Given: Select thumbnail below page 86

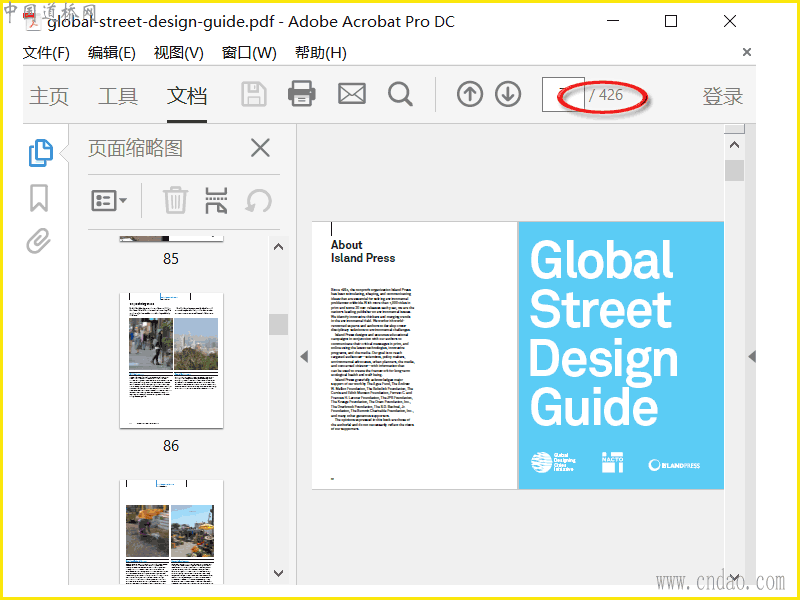Looking at the screenshot, I should click(x=171, y=532).
